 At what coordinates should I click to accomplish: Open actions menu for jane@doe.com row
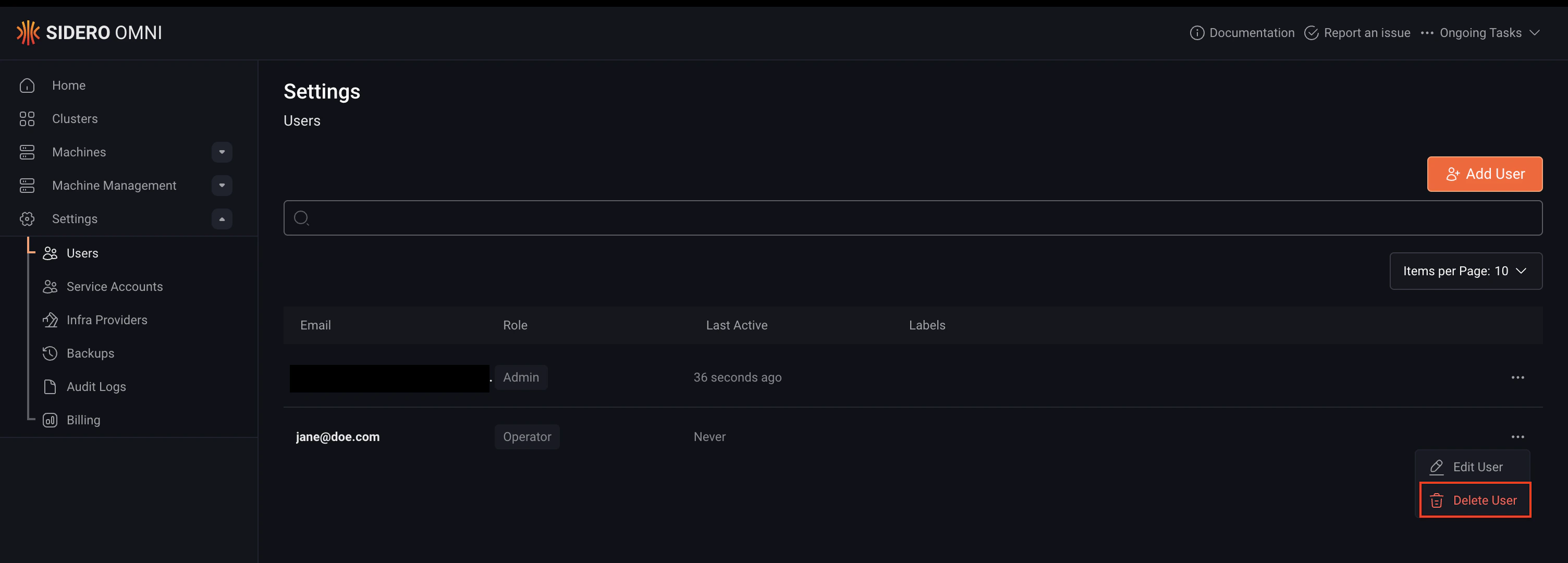(1517, 437)
